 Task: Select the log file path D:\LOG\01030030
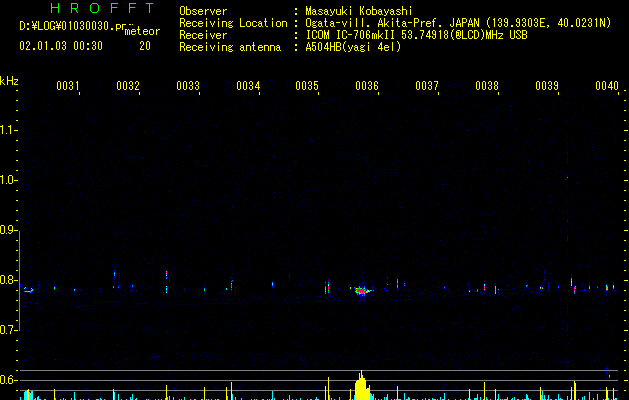tap(76, 26)
